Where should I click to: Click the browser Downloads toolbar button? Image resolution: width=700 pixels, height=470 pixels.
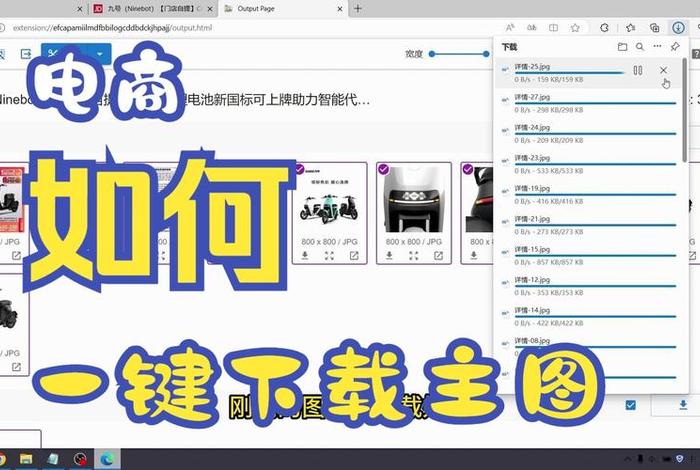coord(678,28)
